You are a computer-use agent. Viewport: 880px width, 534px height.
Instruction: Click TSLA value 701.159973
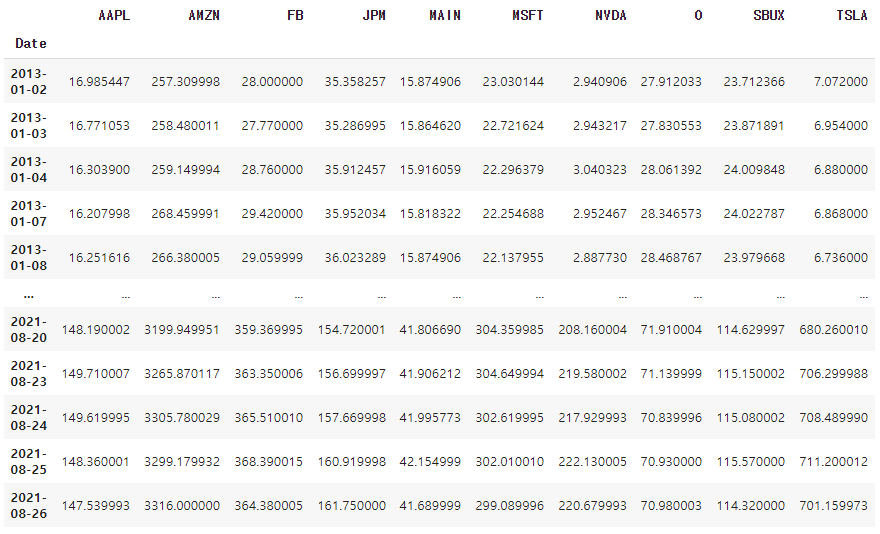[833, 506]
